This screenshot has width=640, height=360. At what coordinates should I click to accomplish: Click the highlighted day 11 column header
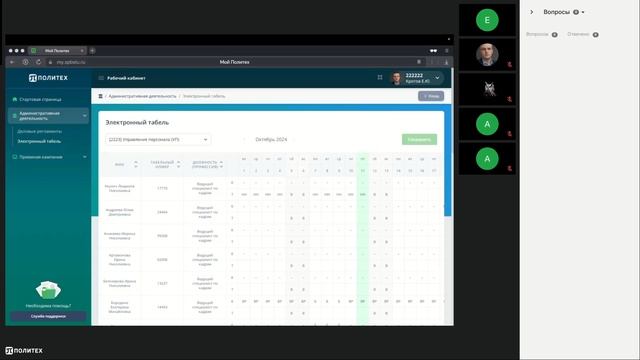click(362, 171)
